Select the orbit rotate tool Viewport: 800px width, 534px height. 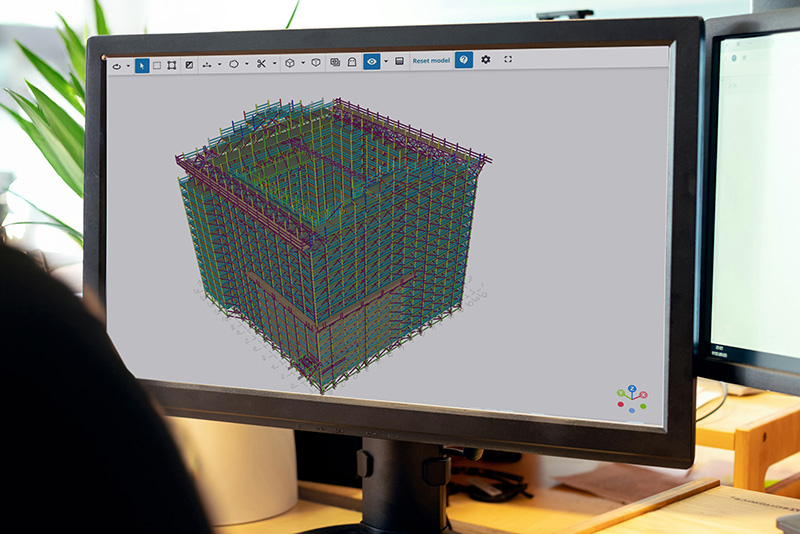click(117, 66)
